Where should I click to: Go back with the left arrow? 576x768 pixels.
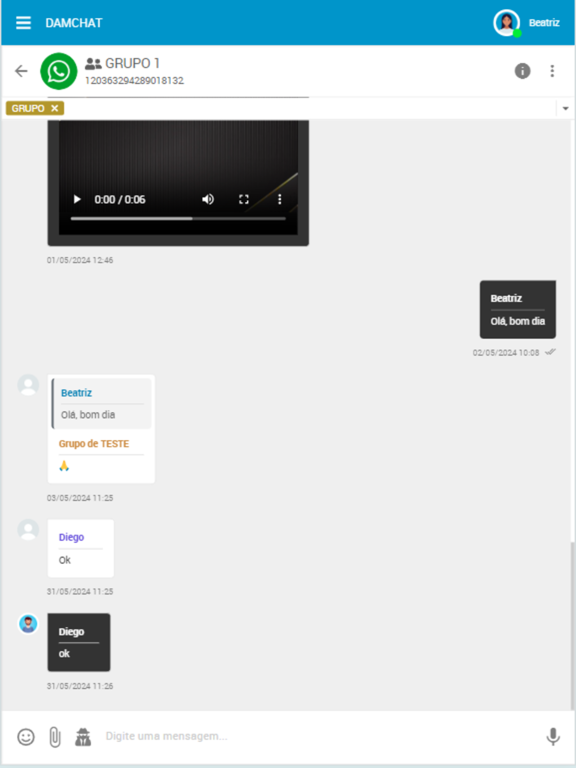[22, 71]
